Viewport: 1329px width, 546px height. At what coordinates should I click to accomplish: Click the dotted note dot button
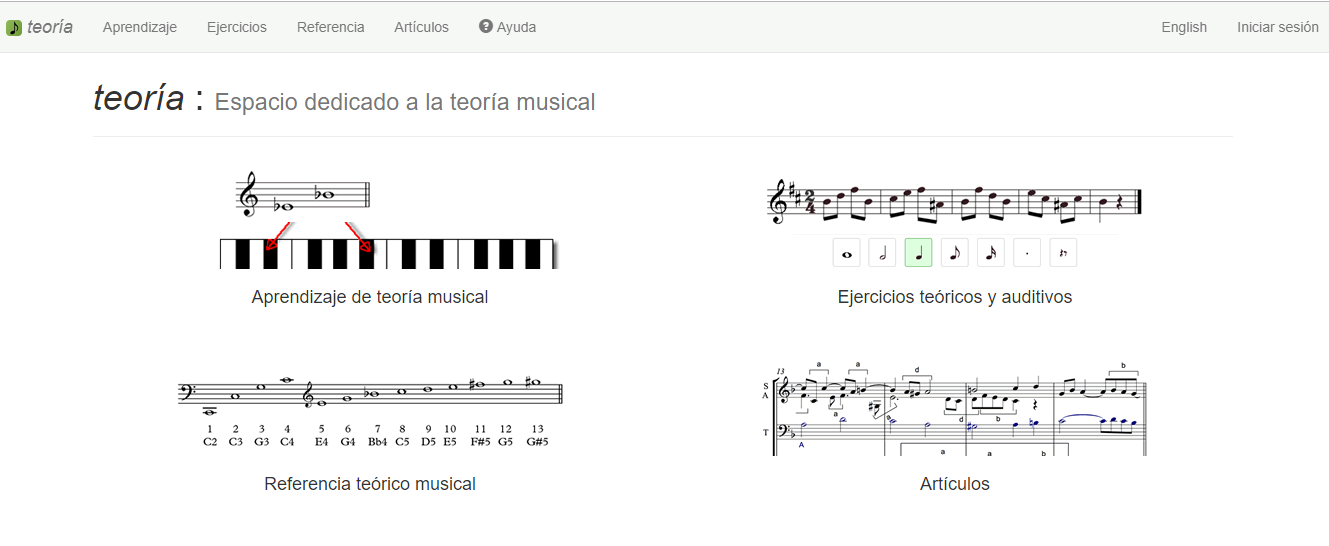pyautogui.click(x=1027, y=254)
